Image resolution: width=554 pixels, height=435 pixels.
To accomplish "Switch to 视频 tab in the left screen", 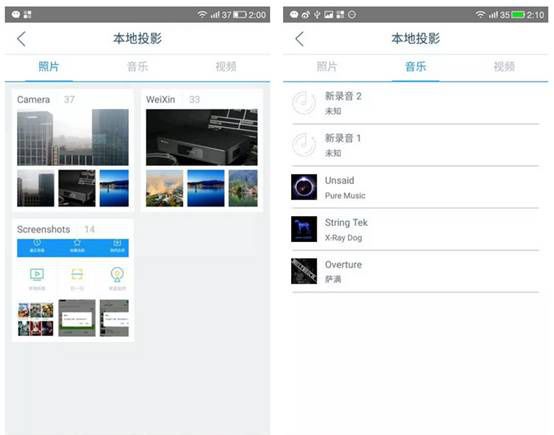I will click(x=226, y=66).
